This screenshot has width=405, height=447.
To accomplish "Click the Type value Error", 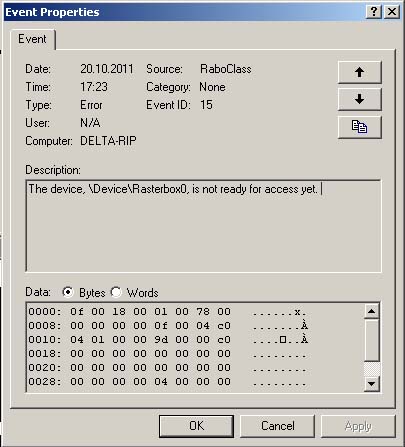I will click(x=91, y=105).
